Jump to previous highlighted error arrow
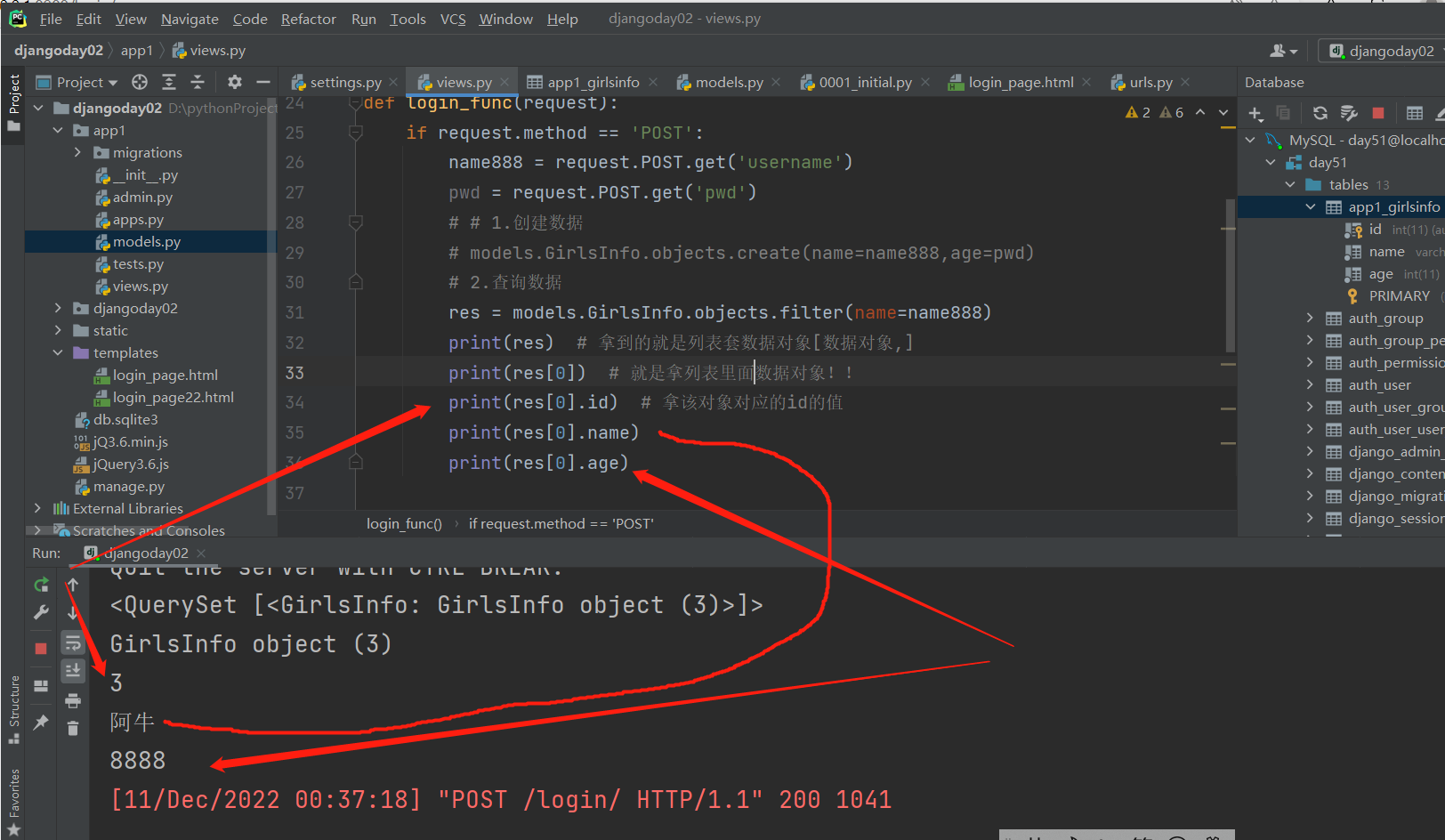1445x840 pixels. (x=1200, y=112)
